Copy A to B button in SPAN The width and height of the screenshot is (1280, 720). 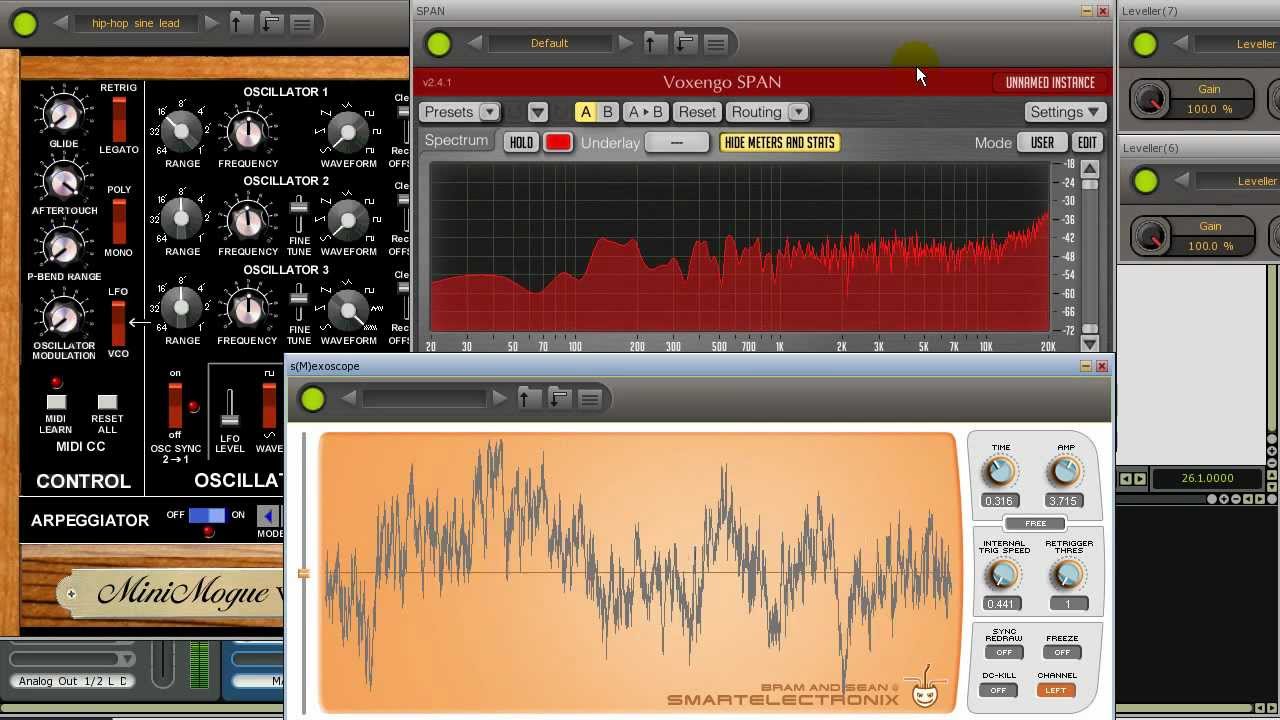tap(646, 112)
